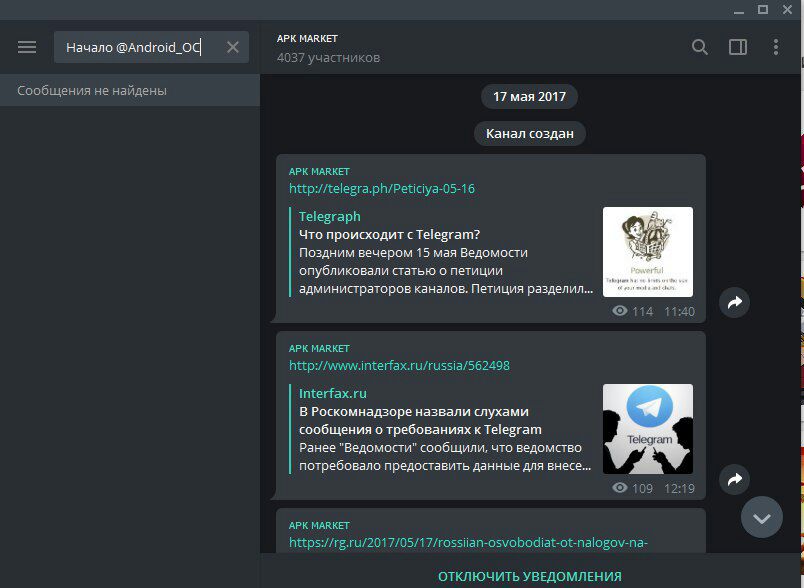Open channel info via APK MARKET header
Screen dimensions: 804x588
307,38
